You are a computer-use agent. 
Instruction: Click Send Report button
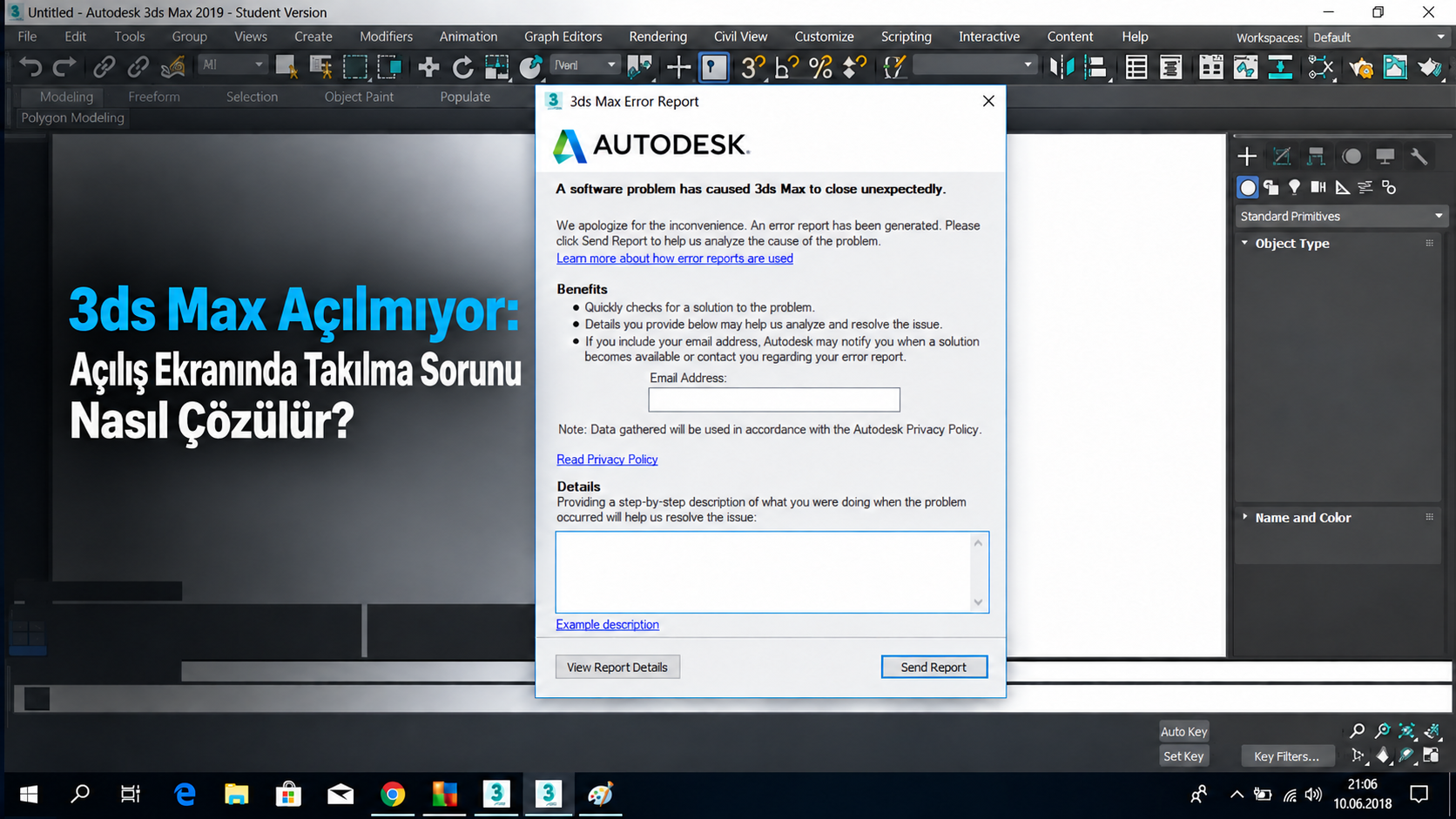pyautogui.click(x=934, y=667)
